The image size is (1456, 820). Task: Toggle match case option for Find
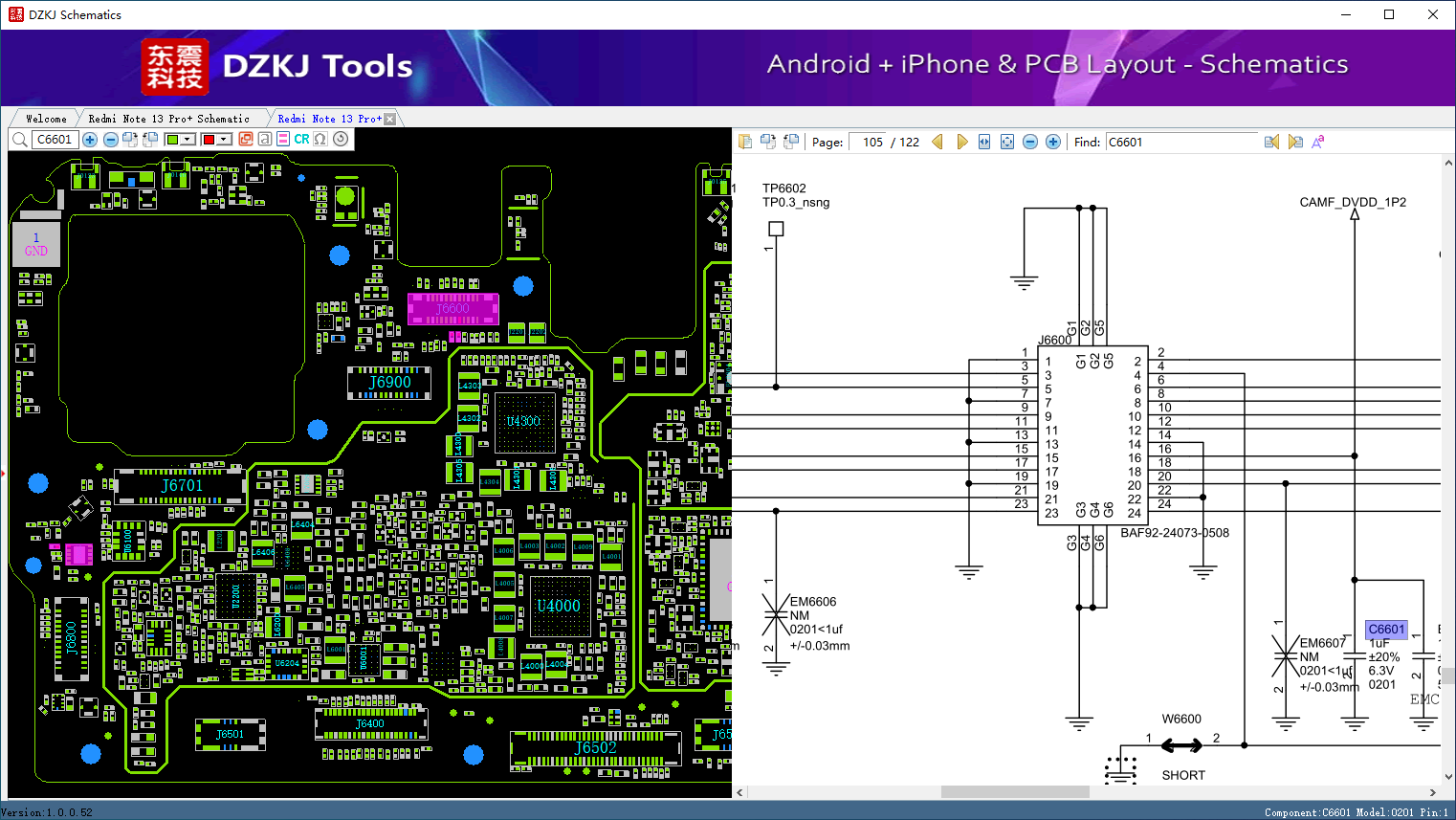pyautogui.click(x=1318, y=142)
